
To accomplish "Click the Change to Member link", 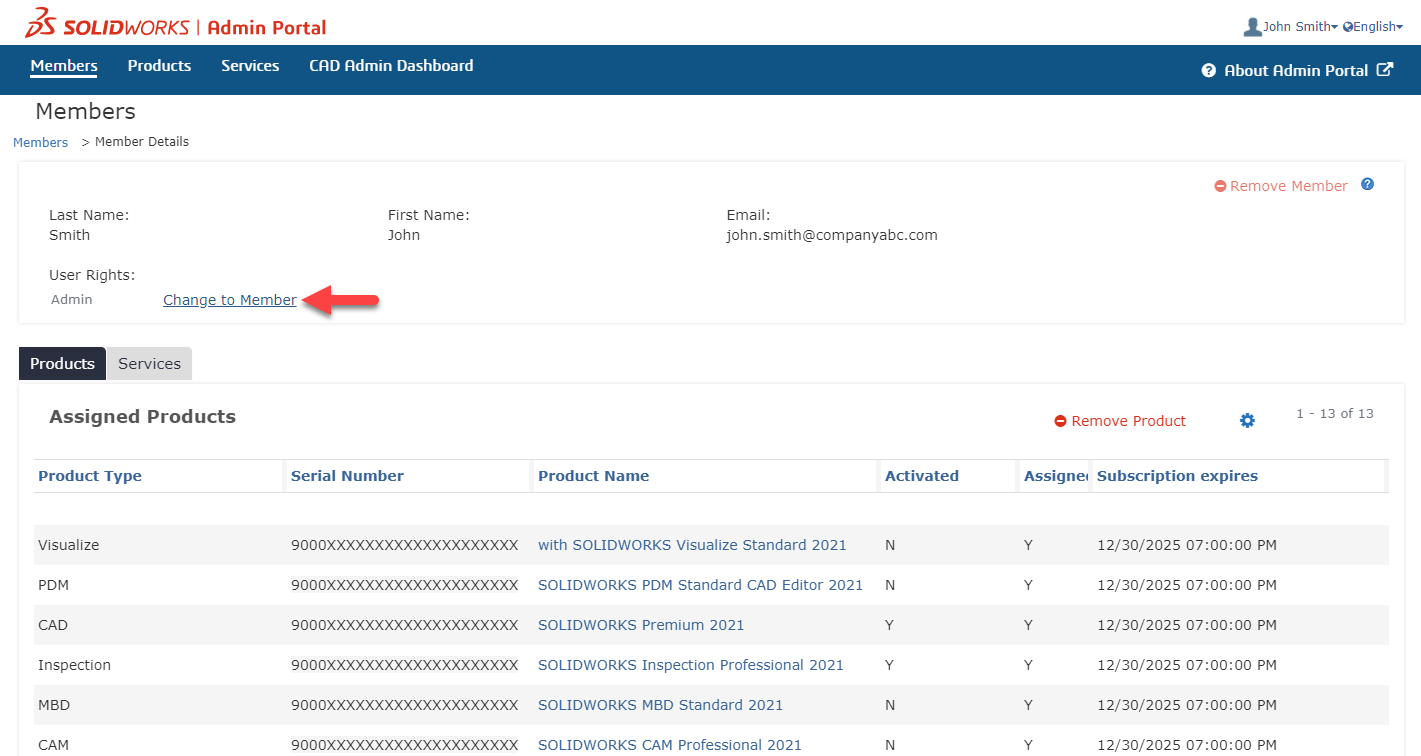I will 229,299.
